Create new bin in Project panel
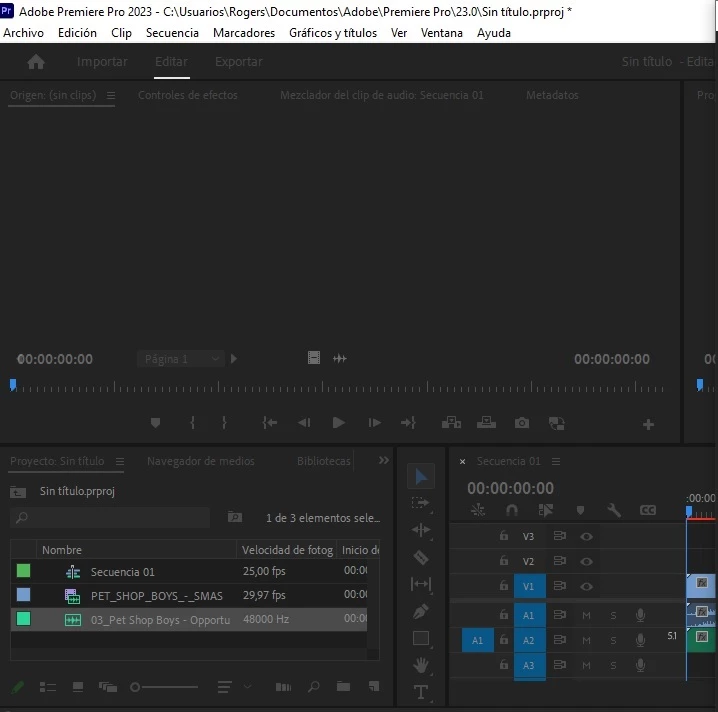 (343, 686)
